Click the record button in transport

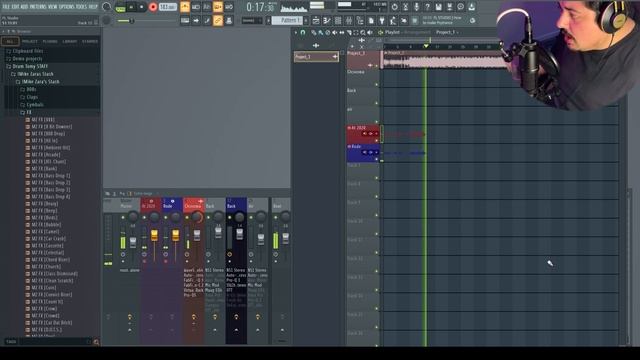pos(153,7)
